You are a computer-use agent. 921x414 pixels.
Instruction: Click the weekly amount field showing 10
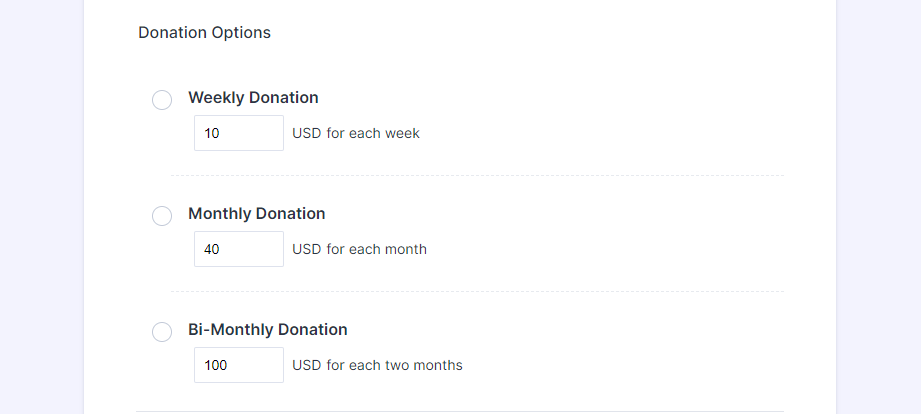pos(239,133)
